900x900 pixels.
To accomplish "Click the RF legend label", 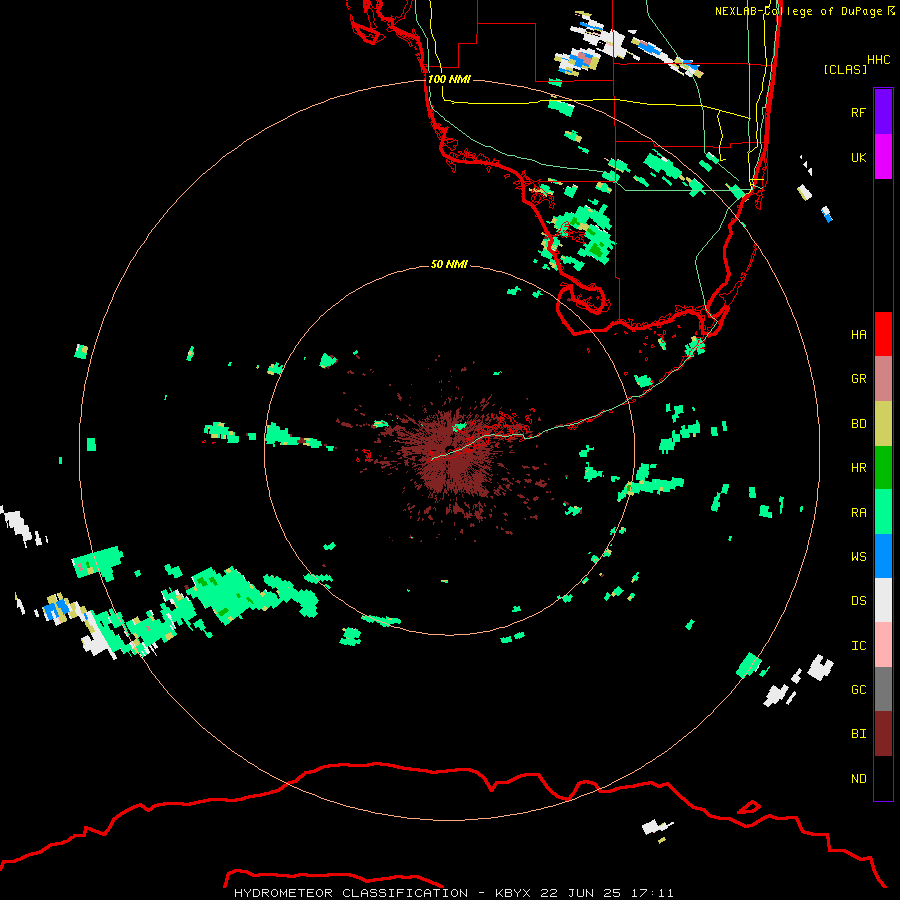I will (x=858, y=112).
